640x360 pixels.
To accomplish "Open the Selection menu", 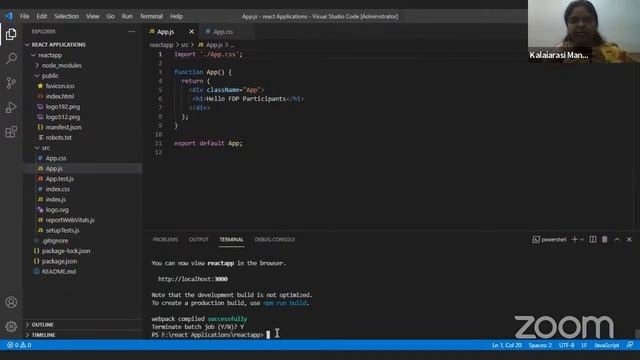I will pyautogui.click(x=67, y=16).
